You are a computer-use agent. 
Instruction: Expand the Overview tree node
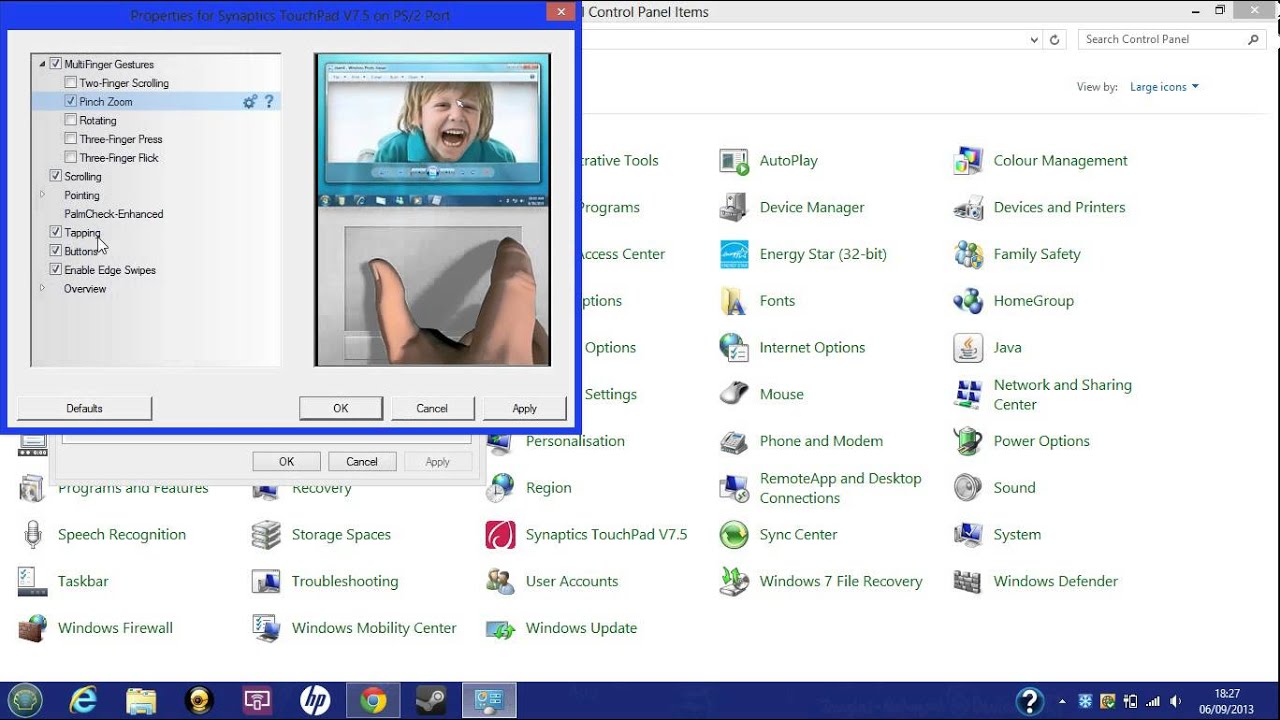[x=42, y=288]
